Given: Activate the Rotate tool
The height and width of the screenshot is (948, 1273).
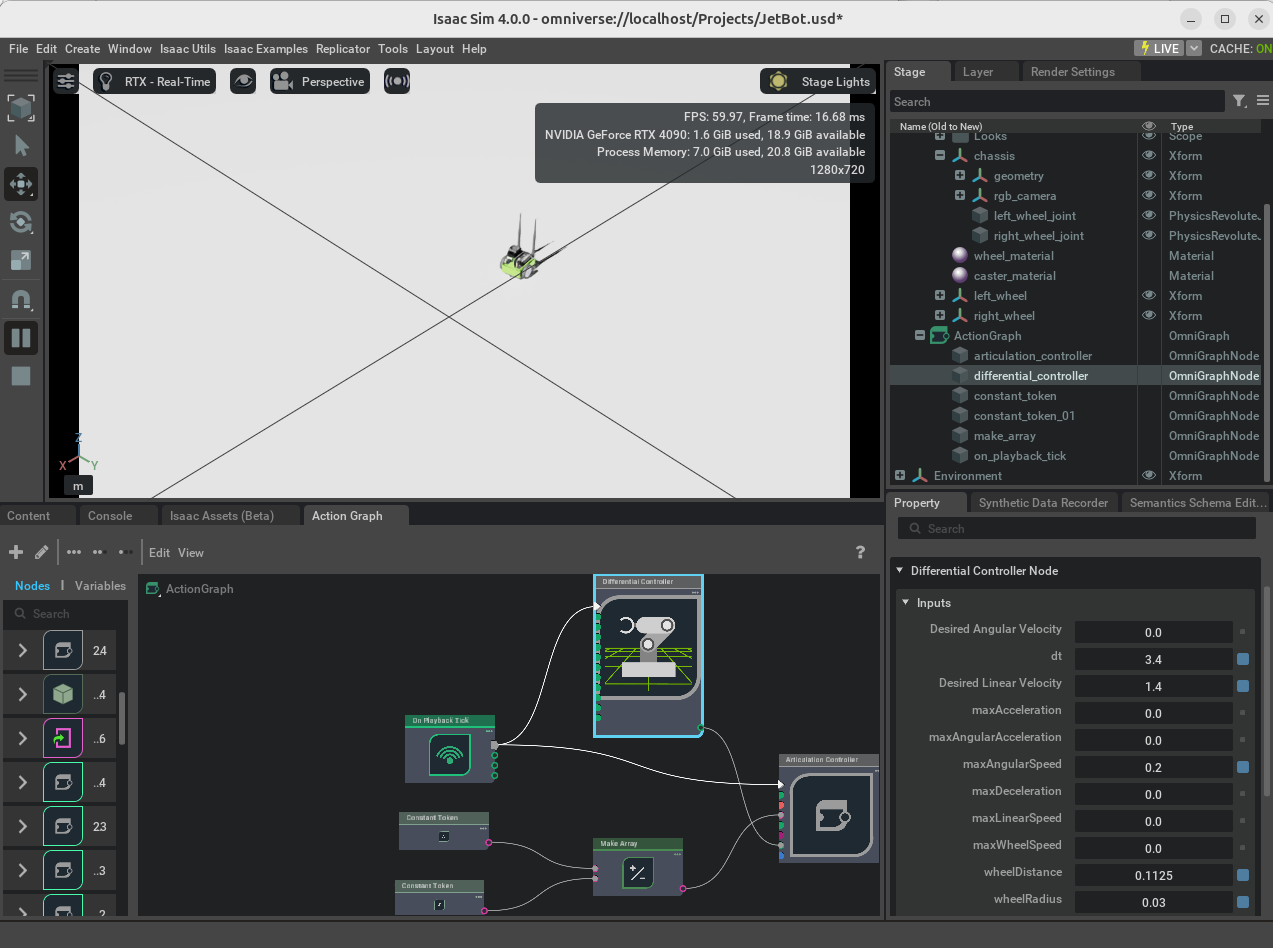Looking at the screenshot, I should pyautogui.click(x=21, y=222).
